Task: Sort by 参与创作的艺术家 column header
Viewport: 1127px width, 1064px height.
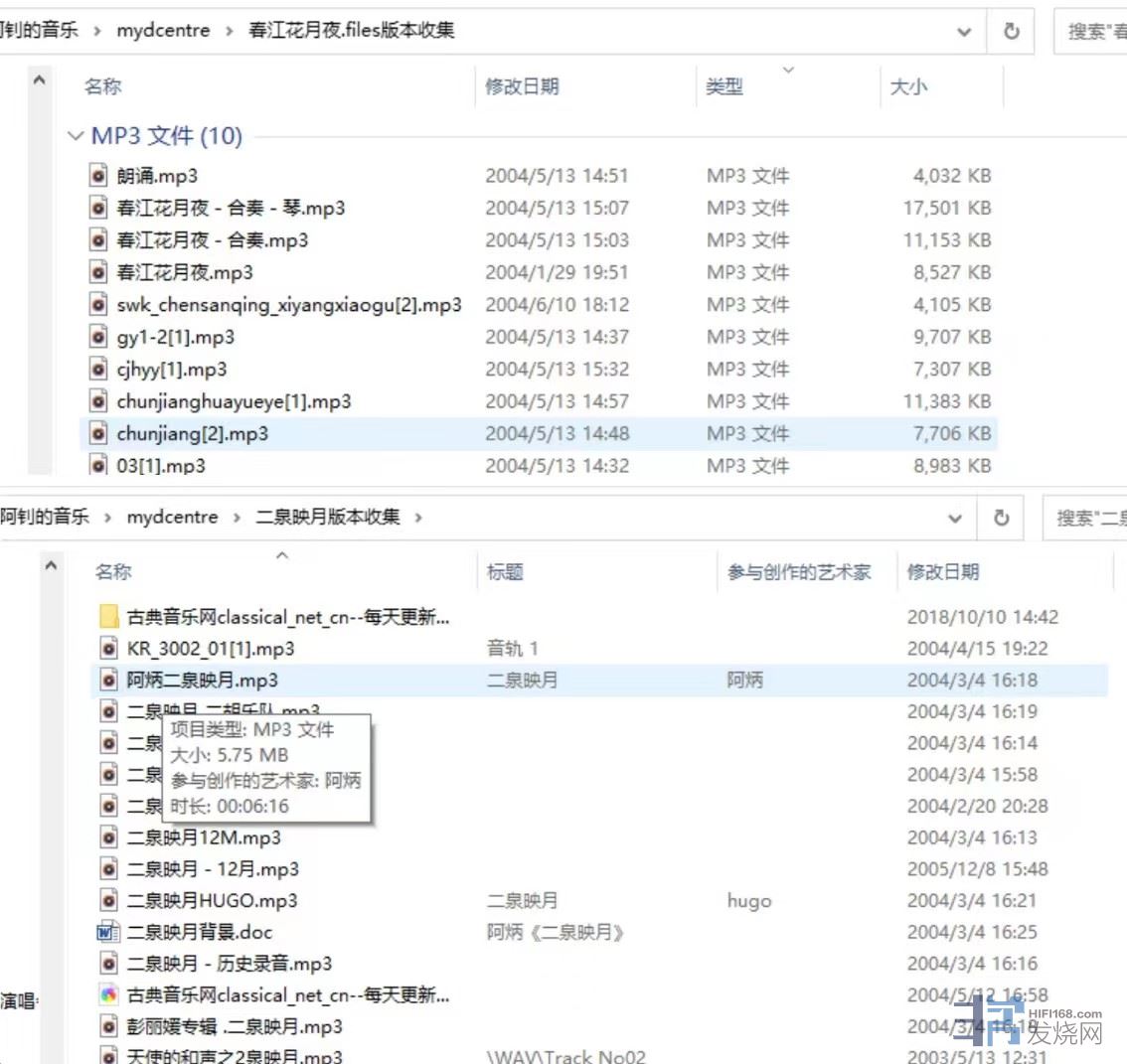Action: (x=798, y=572)
